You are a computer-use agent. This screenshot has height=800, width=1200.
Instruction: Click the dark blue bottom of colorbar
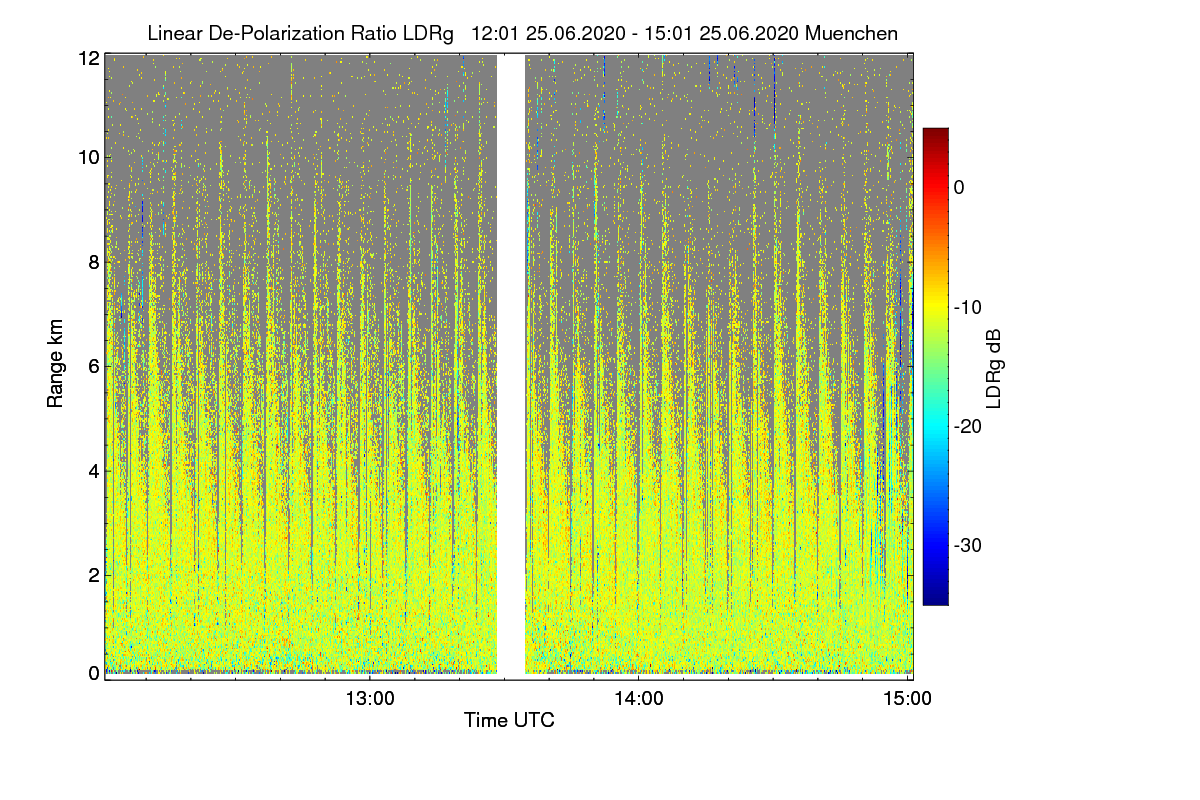click(x=935, y=598)
